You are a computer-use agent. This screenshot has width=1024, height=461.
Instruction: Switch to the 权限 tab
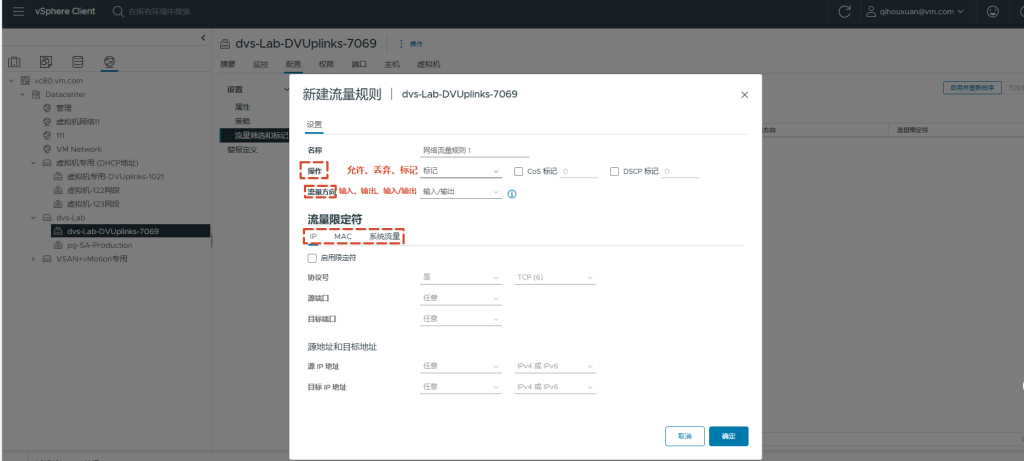(326, 64)
